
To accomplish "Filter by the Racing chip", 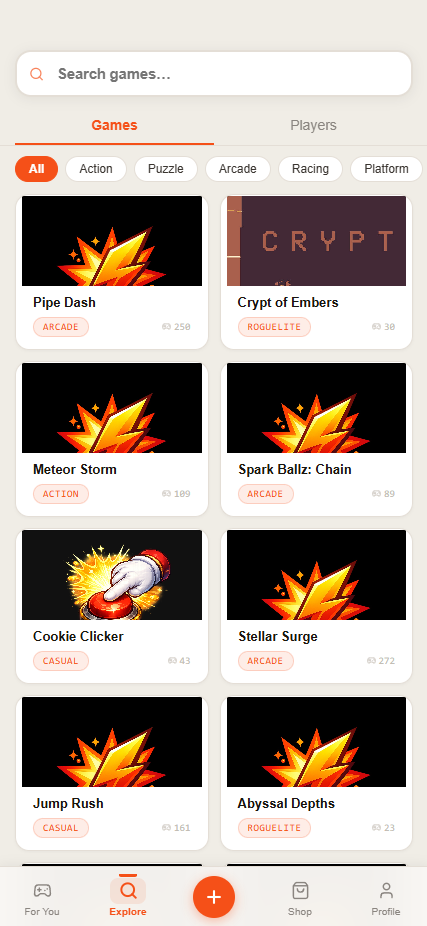I will click(310, 169).
